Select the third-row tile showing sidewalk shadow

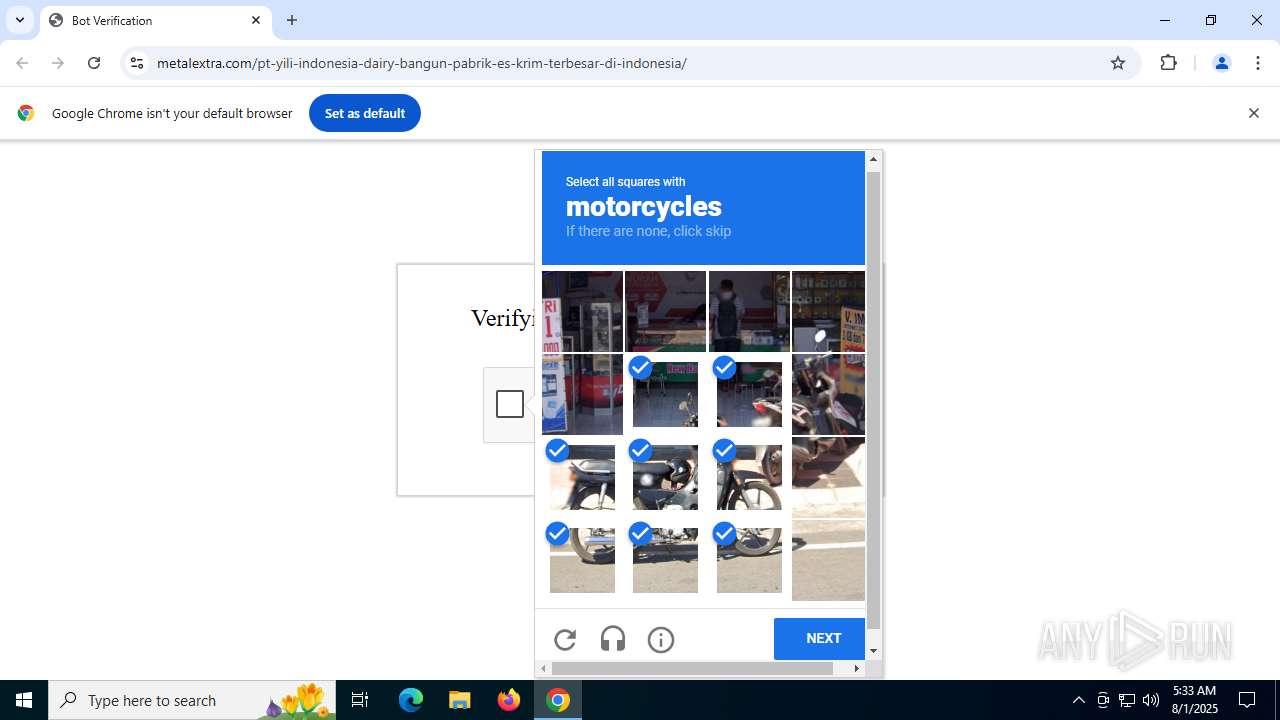[828, 477]
